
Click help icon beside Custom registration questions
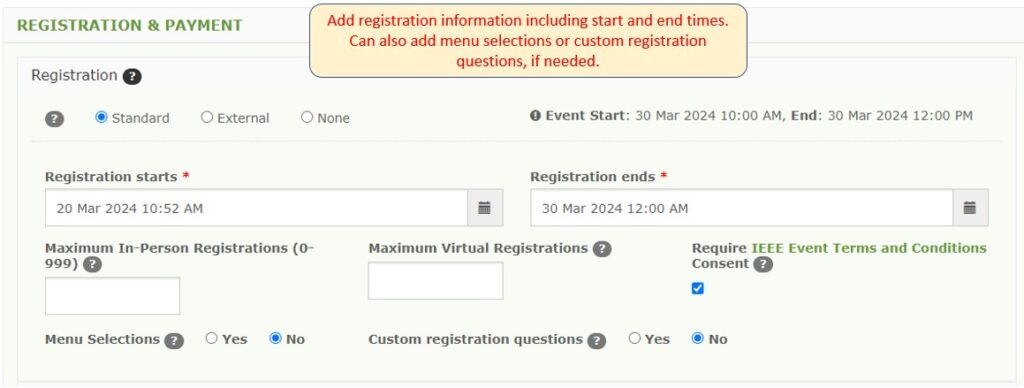(596, 340)
